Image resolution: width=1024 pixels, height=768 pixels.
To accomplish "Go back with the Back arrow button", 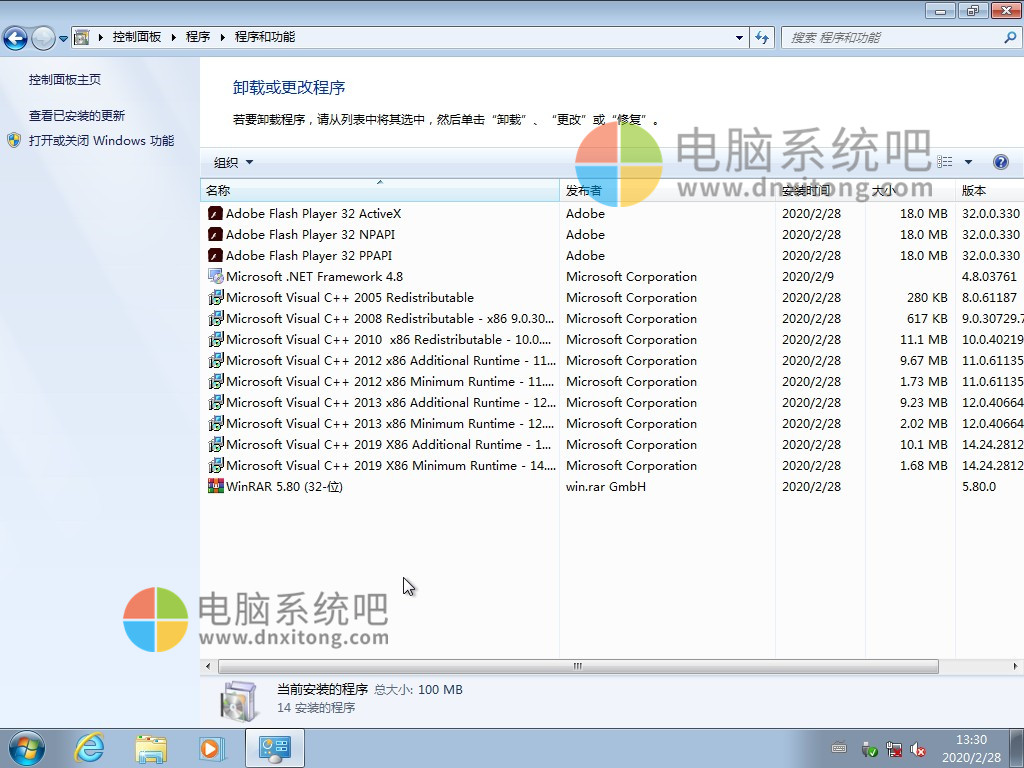I will coord(16,38).
